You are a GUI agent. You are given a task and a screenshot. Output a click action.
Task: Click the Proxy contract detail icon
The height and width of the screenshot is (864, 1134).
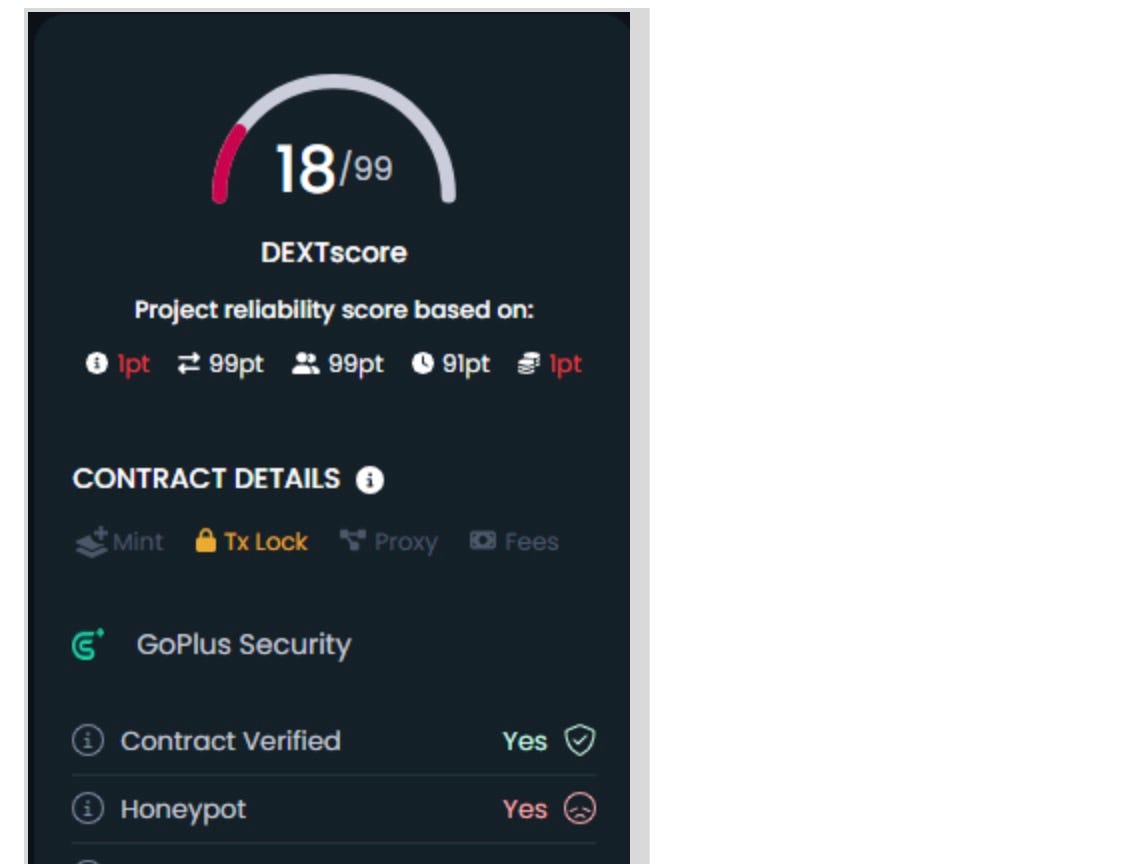[353, 541]
